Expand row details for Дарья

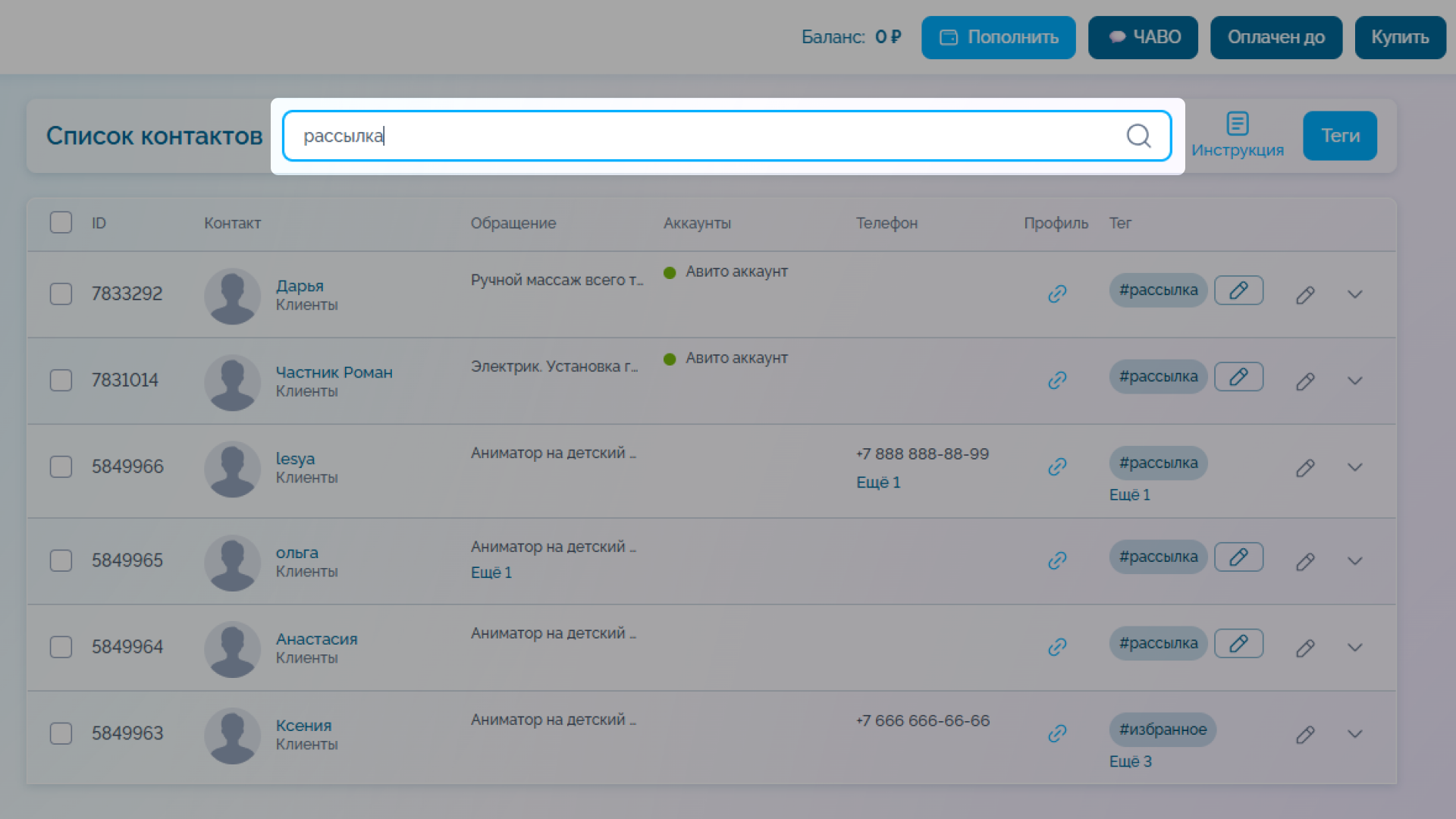point(1355,294)
